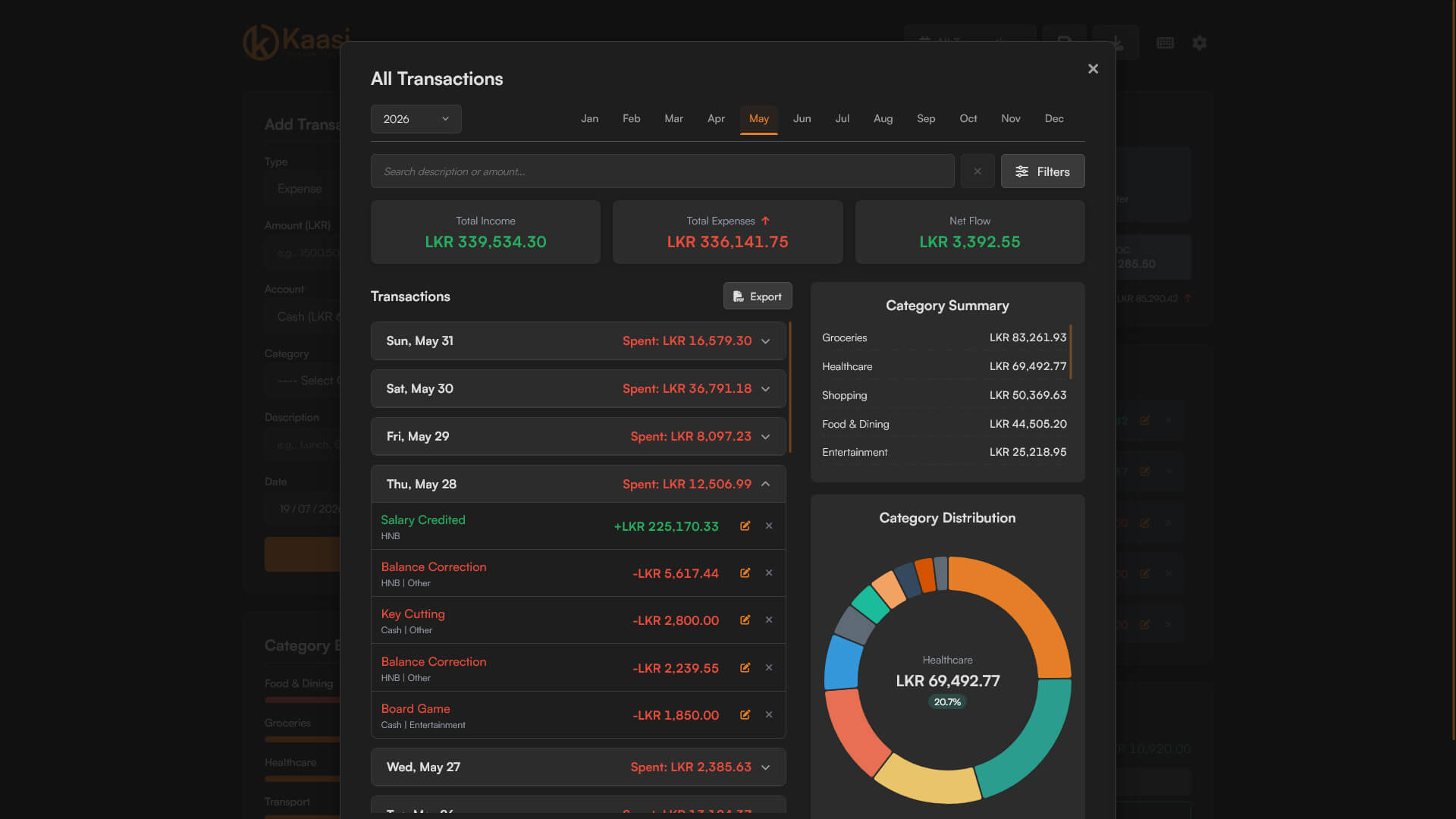The width and height of the screenshot is (1456, 819).
Task: Close the All Transactions dialog
Action: pos(1093,69)
